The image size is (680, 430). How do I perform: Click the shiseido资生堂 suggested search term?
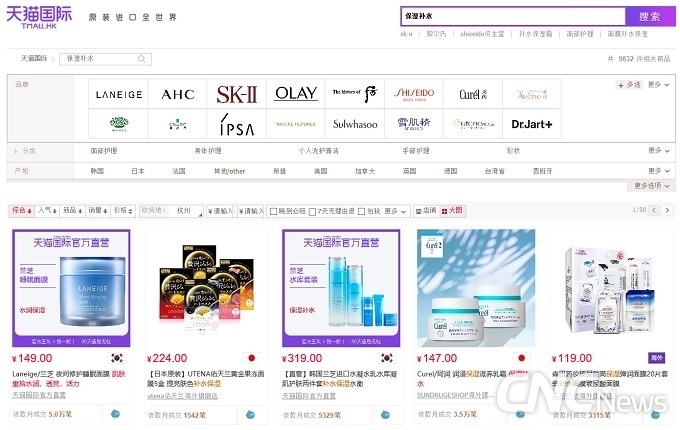[482, 34]
